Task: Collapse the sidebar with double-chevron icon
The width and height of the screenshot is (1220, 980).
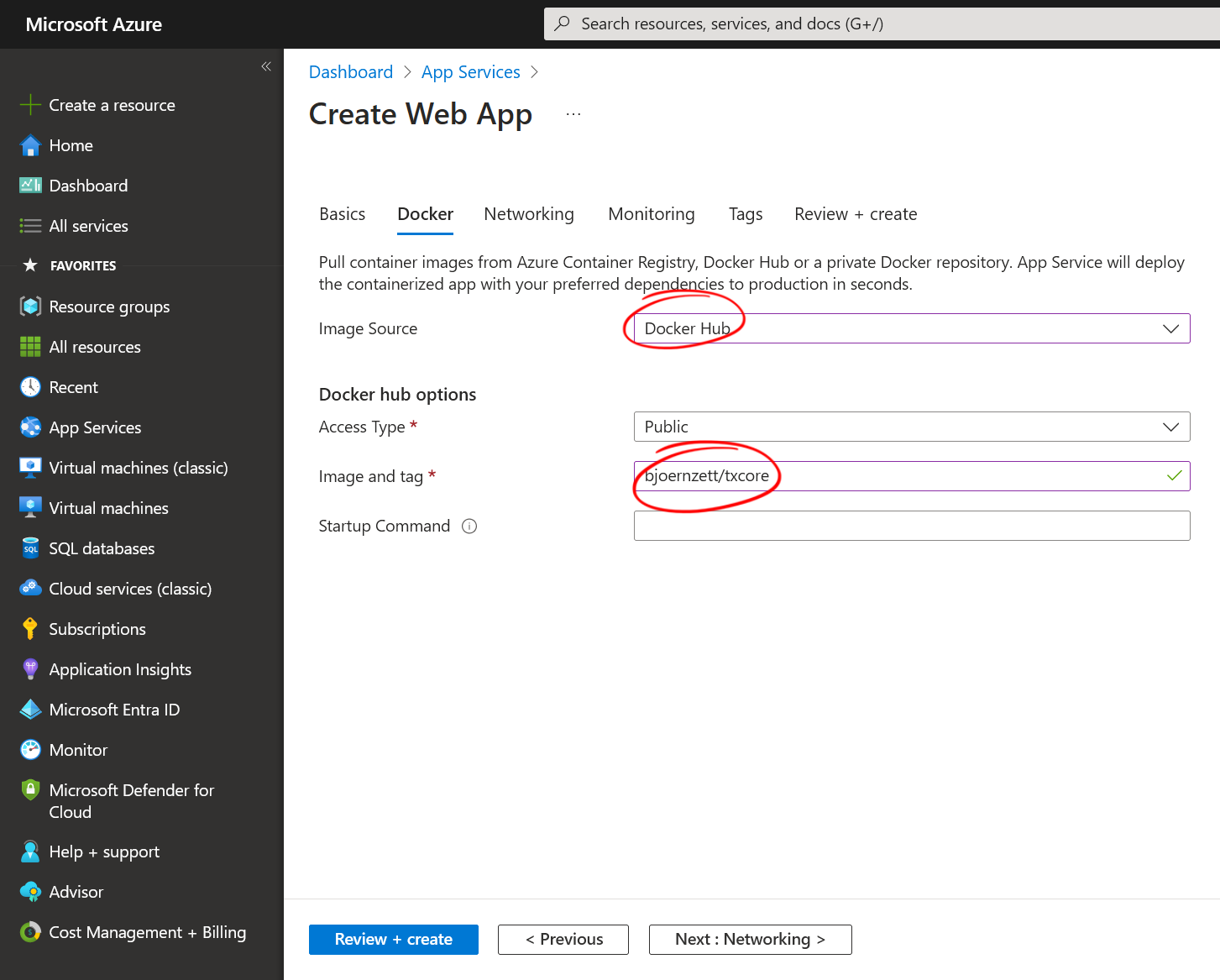Action: coord(266,66)
